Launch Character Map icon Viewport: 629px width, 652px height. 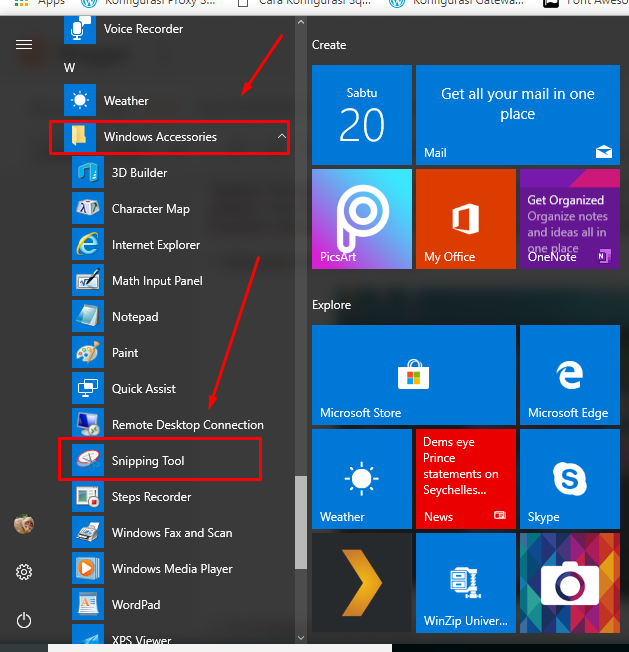click(88, 208)
